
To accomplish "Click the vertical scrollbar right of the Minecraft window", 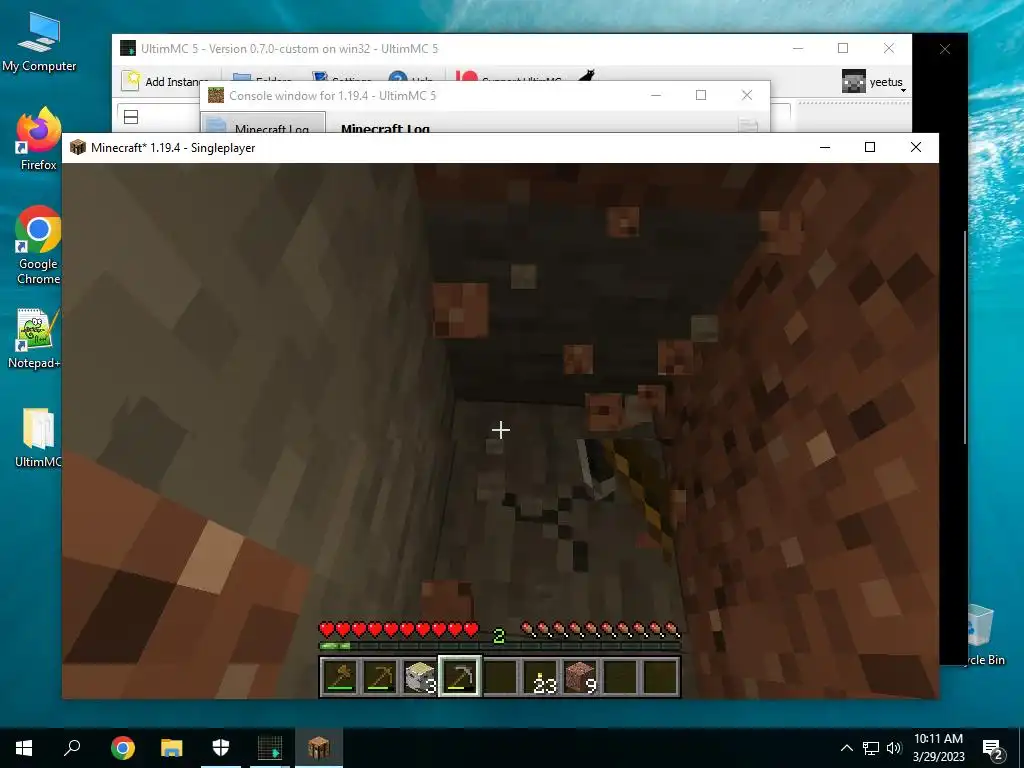I will click(964, 338).
